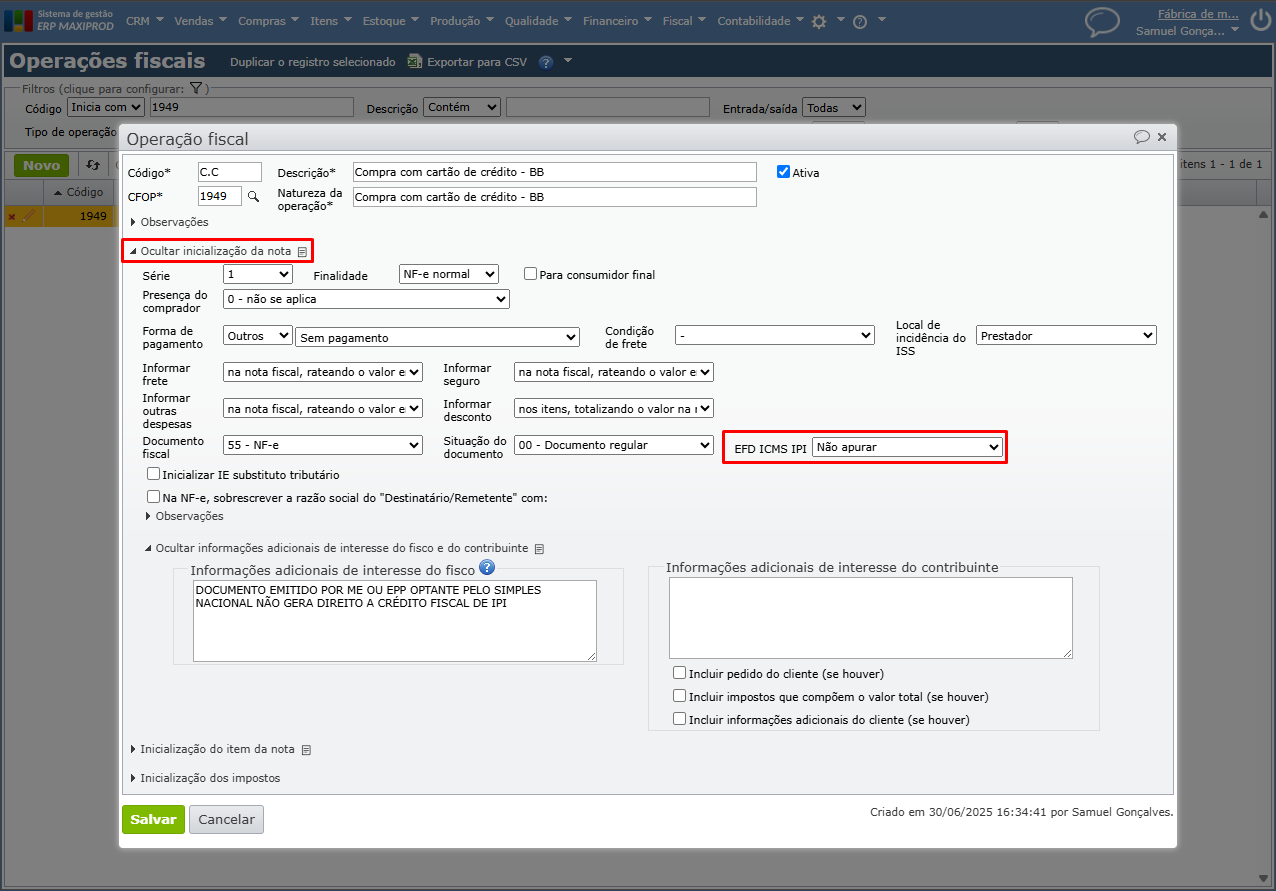The width and height of the screenshot is (1276, 891).
Task: Click the help icon beside fisco information
Action: click(x=487, y=568)
